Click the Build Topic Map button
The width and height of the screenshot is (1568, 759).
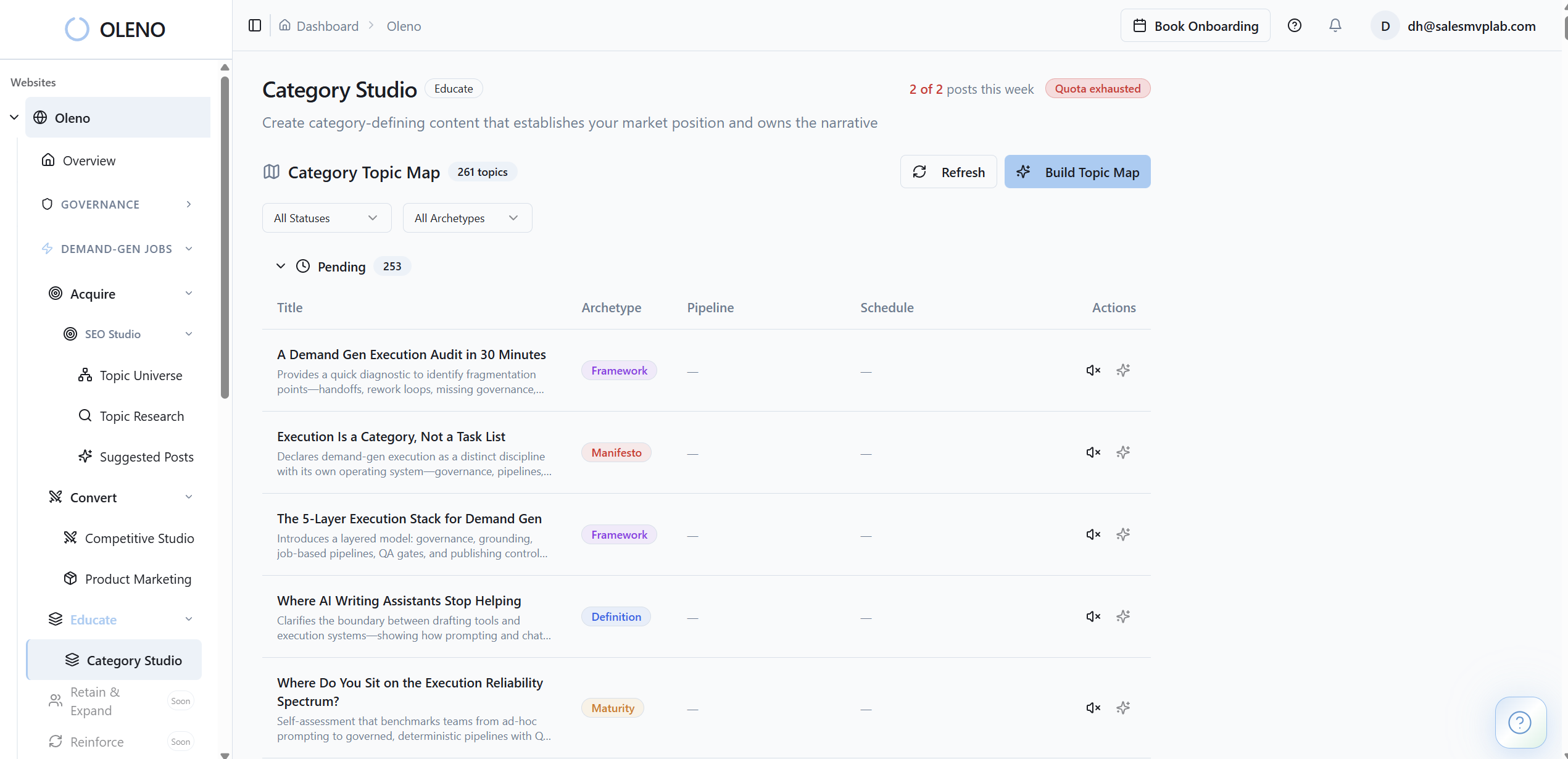point(1077,172)
